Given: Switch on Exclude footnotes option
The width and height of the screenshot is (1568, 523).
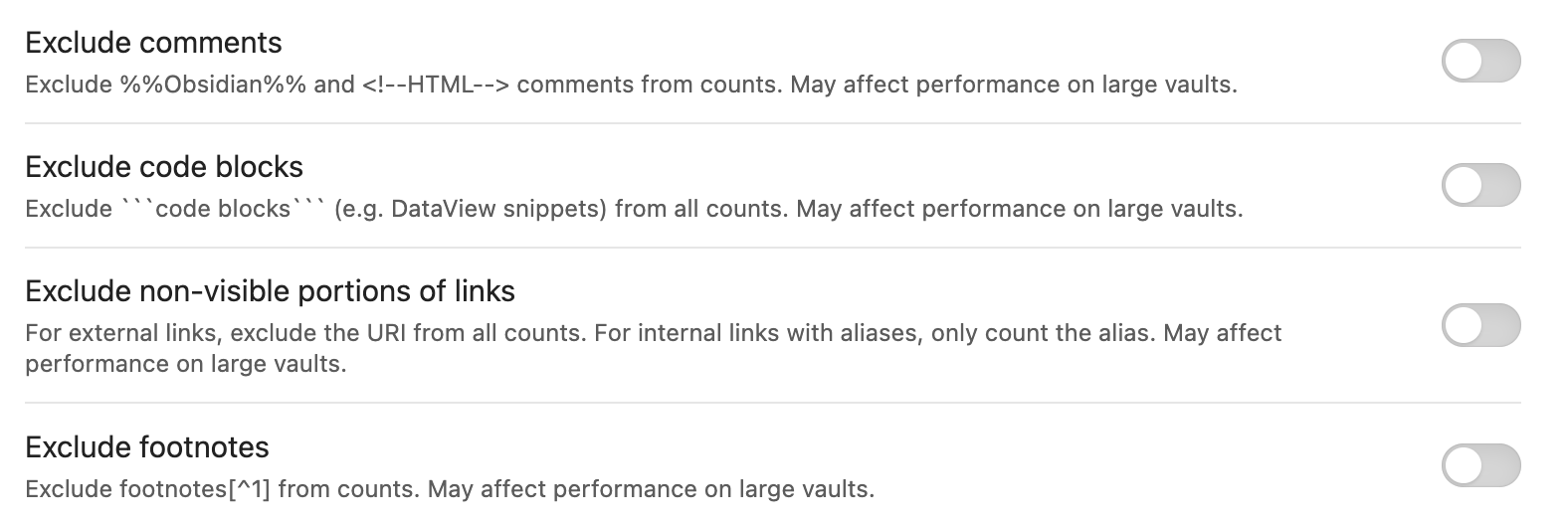Looking at the screenshot, I should coord(1480,465).
